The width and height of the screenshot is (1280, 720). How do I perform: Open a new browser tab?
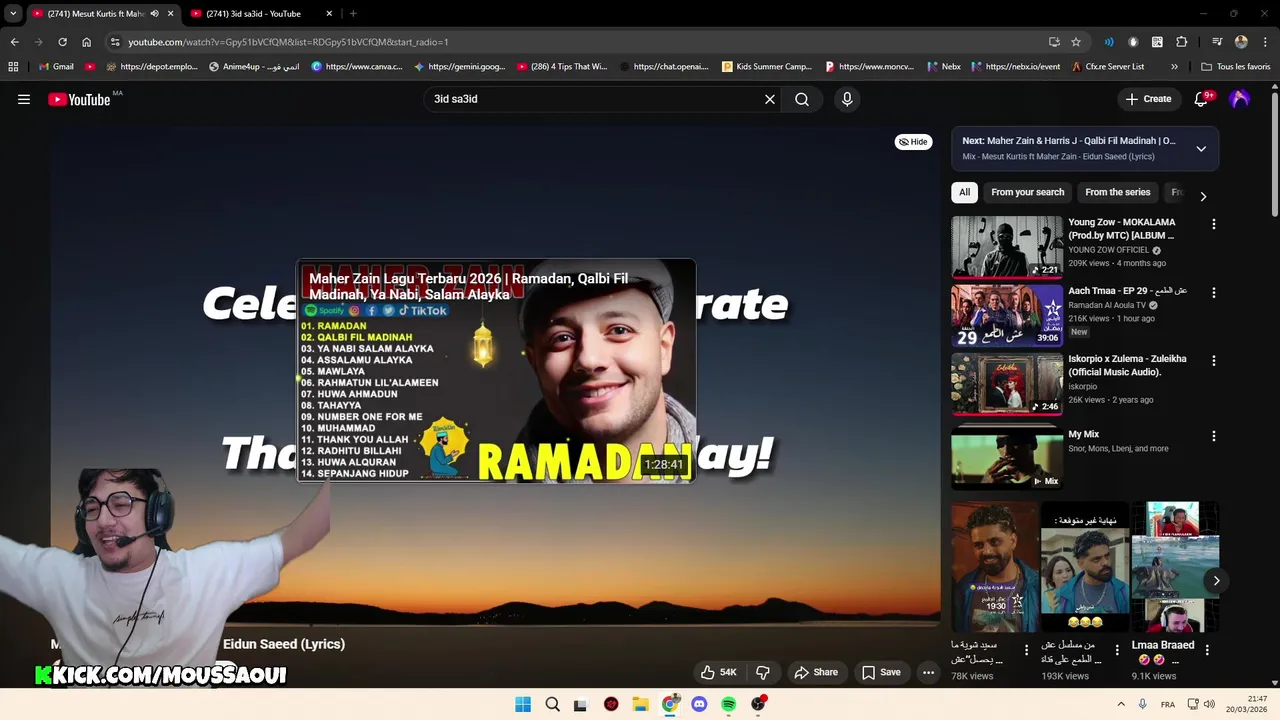353,14
